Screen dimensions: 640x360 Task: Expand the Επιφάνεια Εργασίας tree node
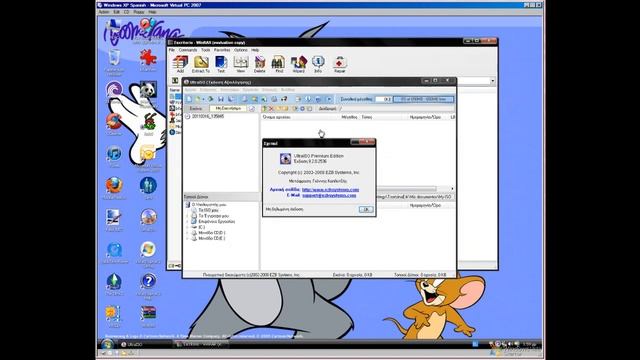click(188, 222)
